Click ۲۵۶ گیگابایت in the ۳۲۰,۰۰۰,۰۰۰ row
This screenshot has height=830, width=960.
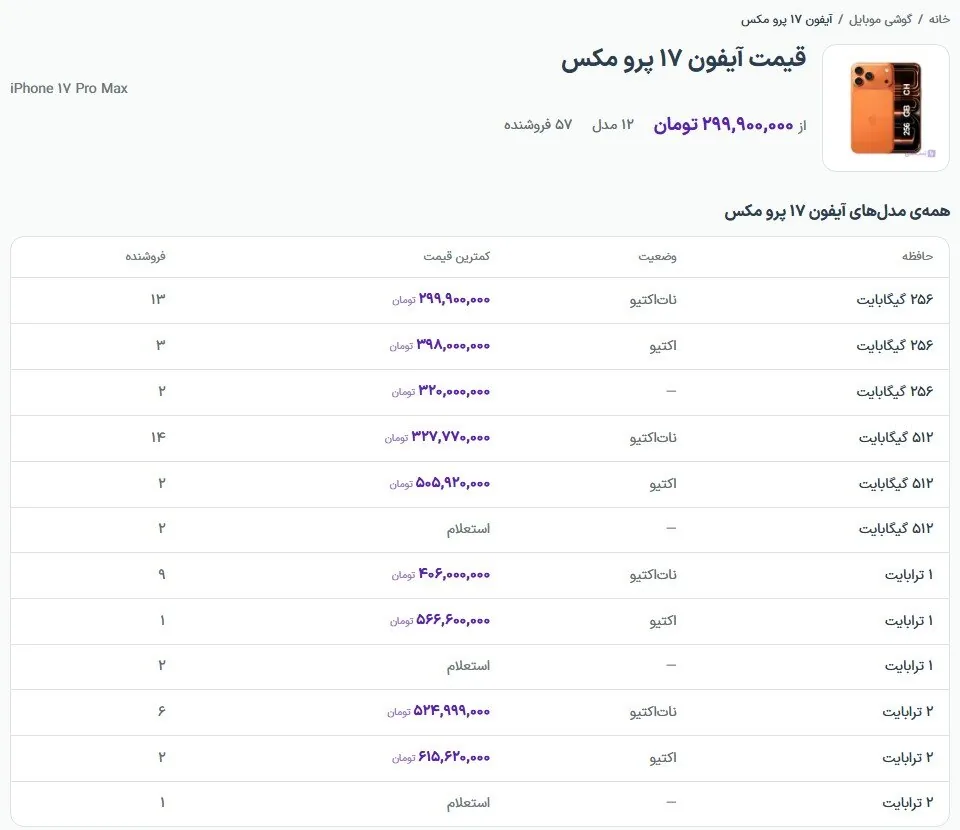click(x=894, y=391)
